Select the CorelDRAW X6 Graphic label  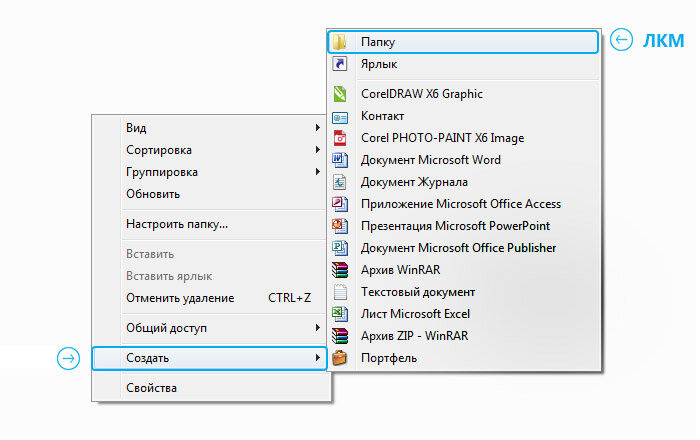(422, 94)
